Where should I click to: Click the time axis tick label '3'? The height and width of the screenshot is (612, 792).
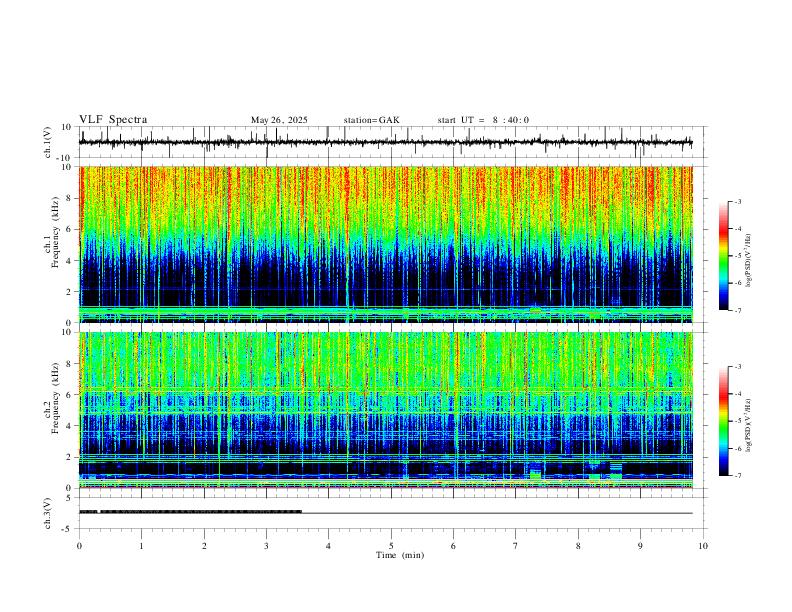[x=266, y=546]
